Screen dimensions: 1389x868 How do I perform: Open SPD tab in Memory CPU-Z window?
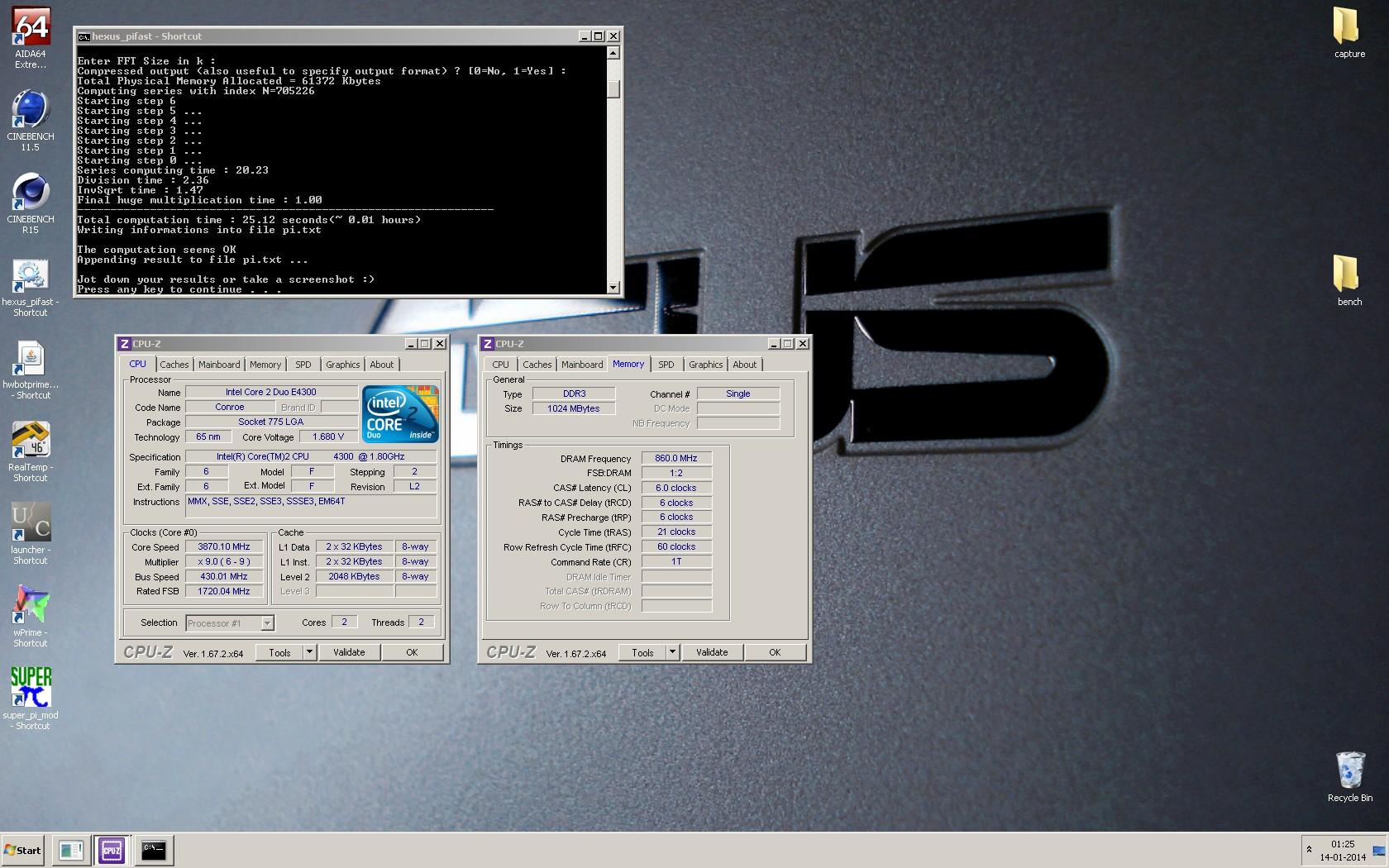point(666,365)
